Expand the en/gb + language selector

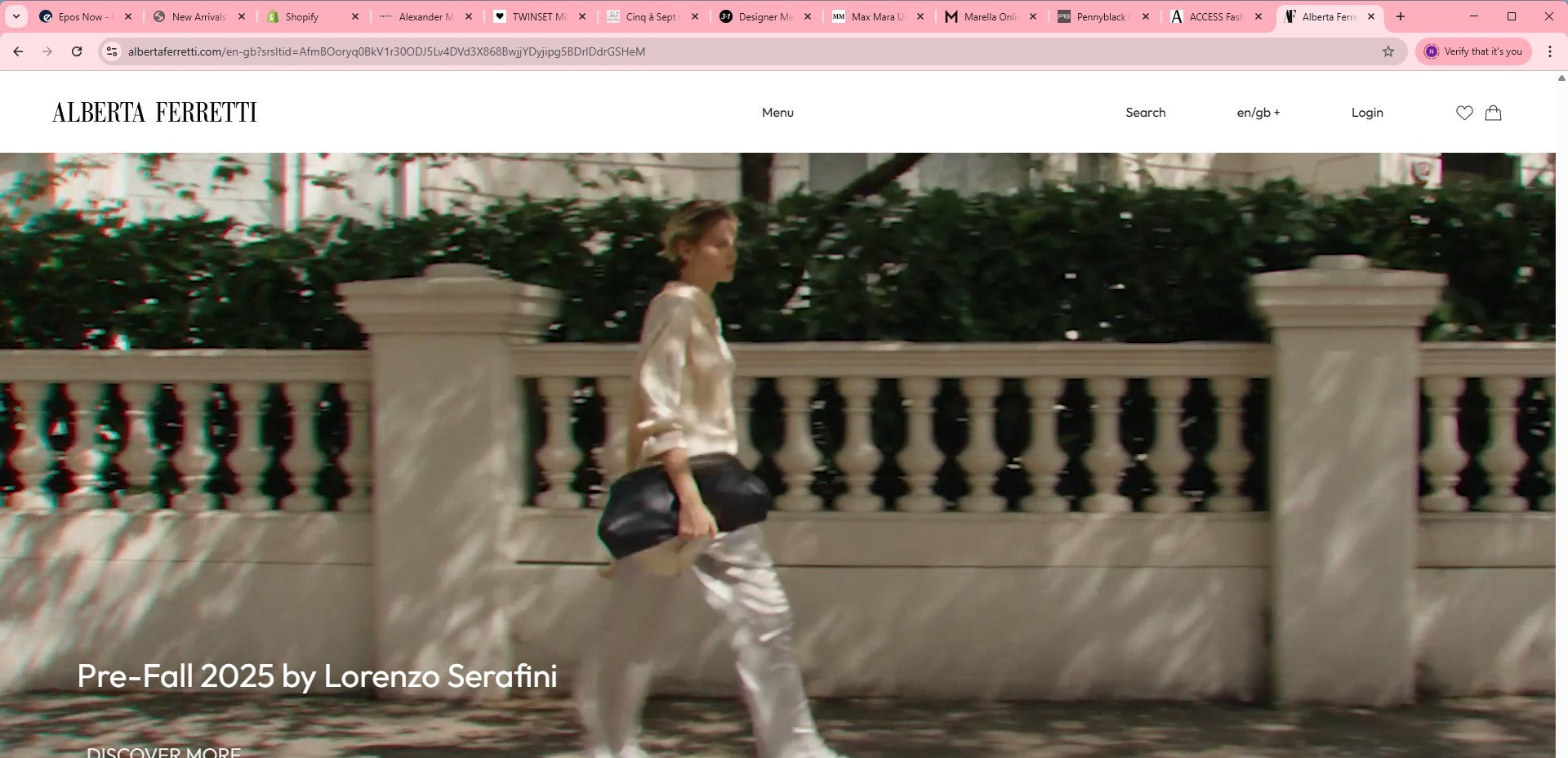point(1258,113)
